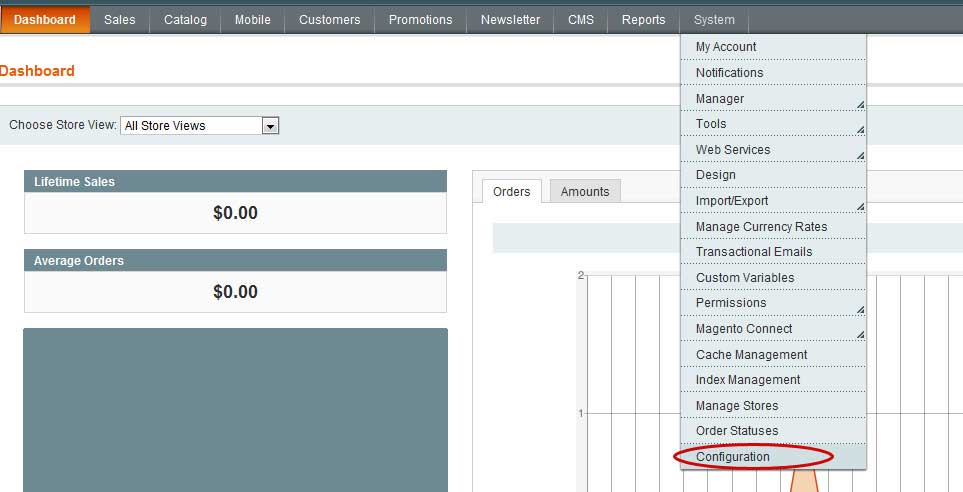Open the Sales menu
963x492 pixels.
pyautogui.click(x=120, y=20)
